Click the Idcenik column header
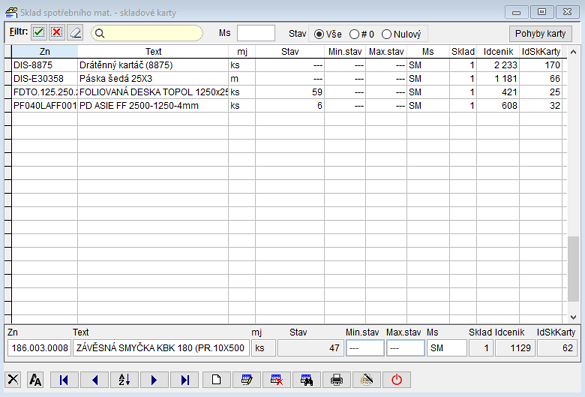585x397 pixels. click(498, 51)
